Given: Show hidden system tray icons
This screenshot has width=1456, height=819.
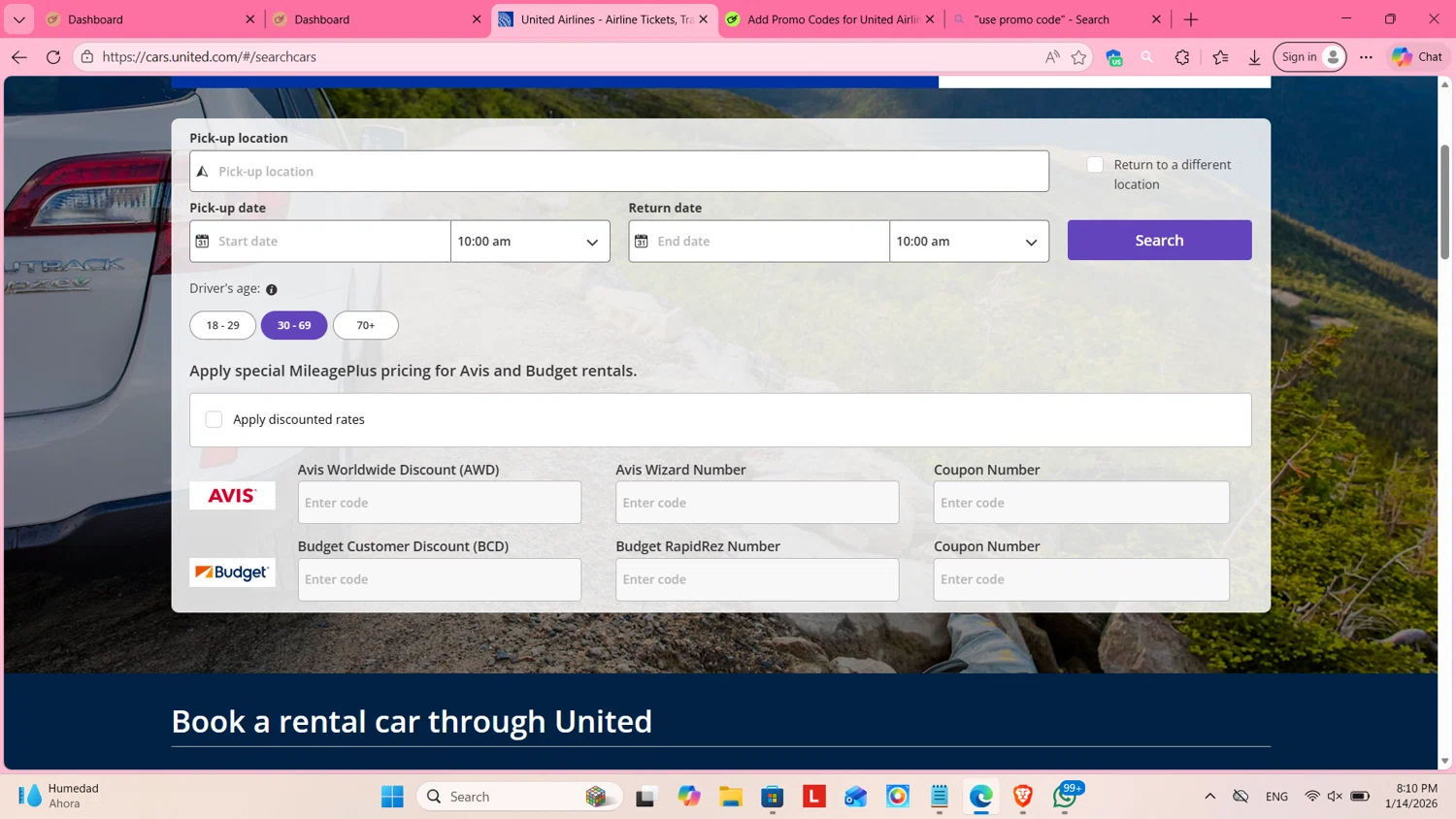Looking at the screenshot, I should point(1209,797).
